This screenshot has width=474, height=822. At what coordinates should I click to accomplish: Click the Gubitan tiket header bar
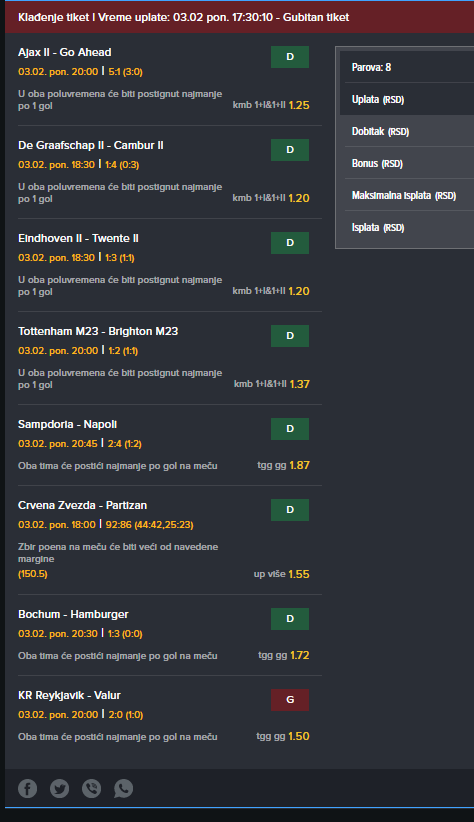[239, 17]
